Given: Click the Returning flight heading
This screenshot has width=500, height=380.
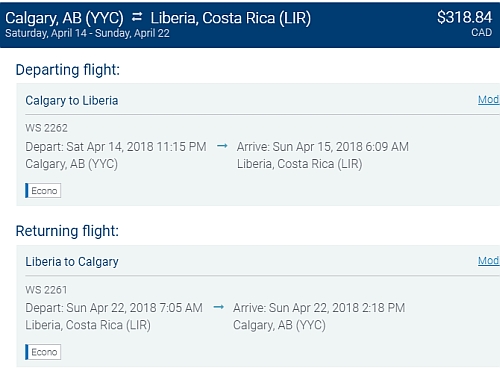Looking at the screenshot, I should pos(67,231).
